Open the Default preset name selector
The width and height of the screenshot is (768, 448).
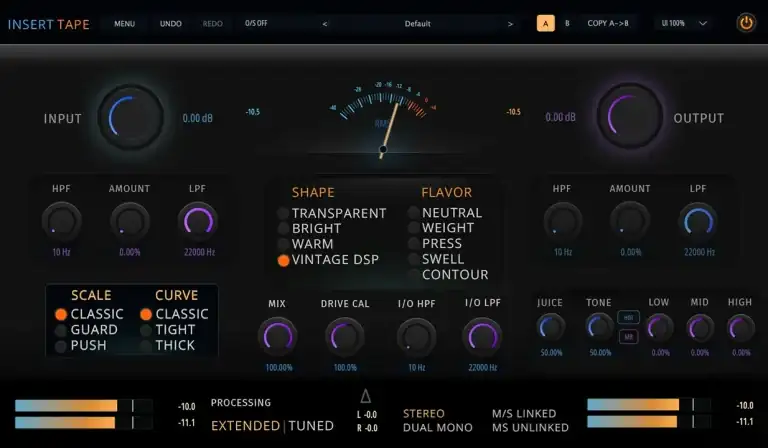pyautogui.click(x=417, y=24)
